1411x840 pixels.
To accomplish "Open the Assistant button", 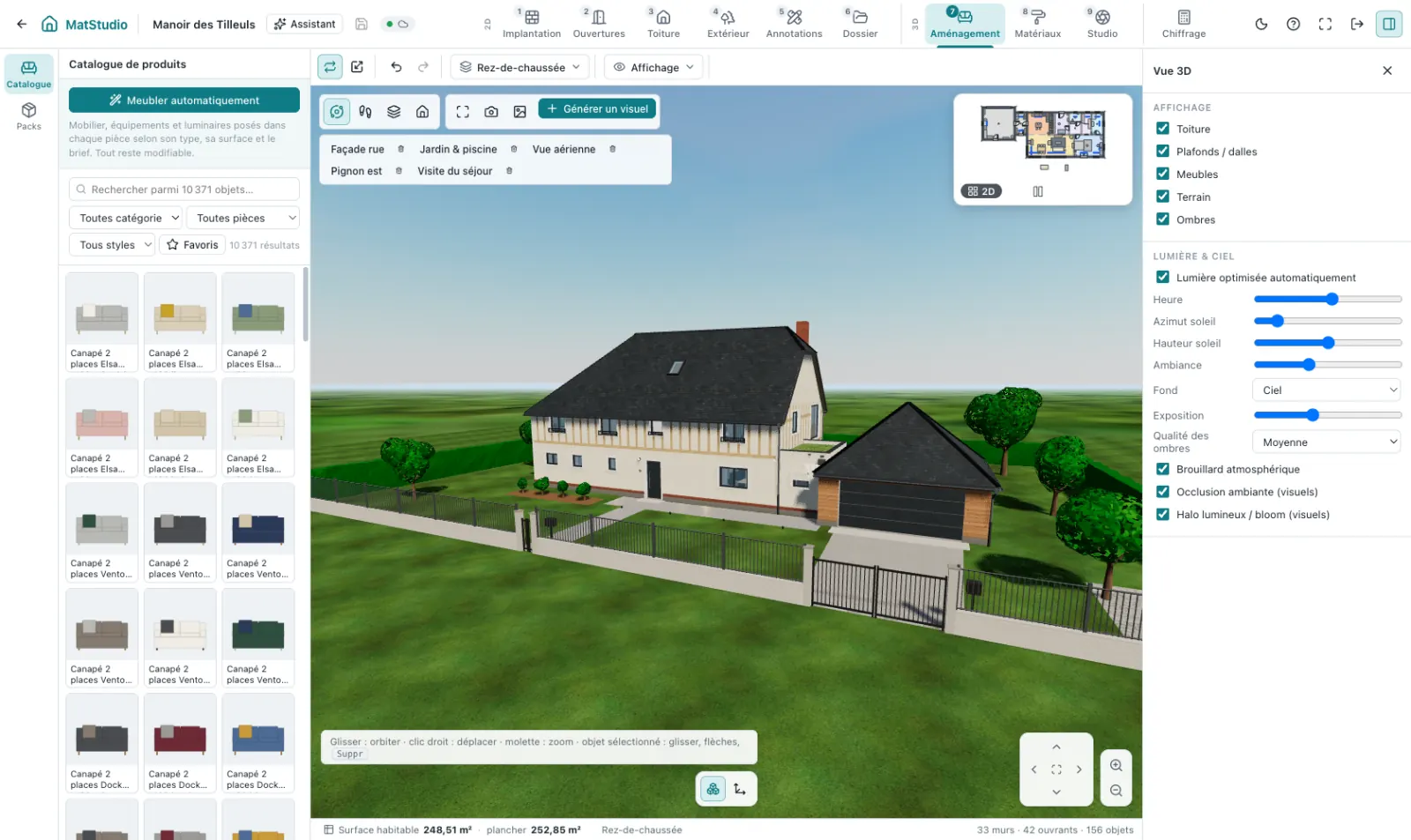I will tap(304, 24).
